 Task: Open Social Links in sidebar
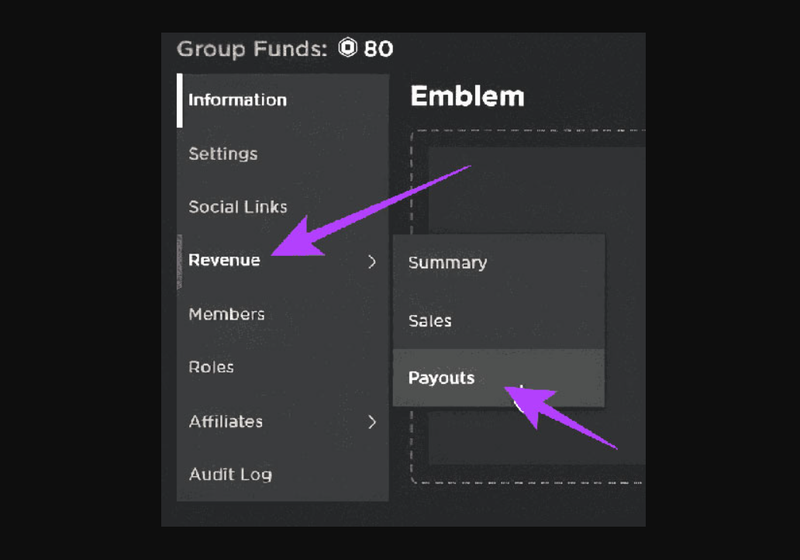coord(238,207)
